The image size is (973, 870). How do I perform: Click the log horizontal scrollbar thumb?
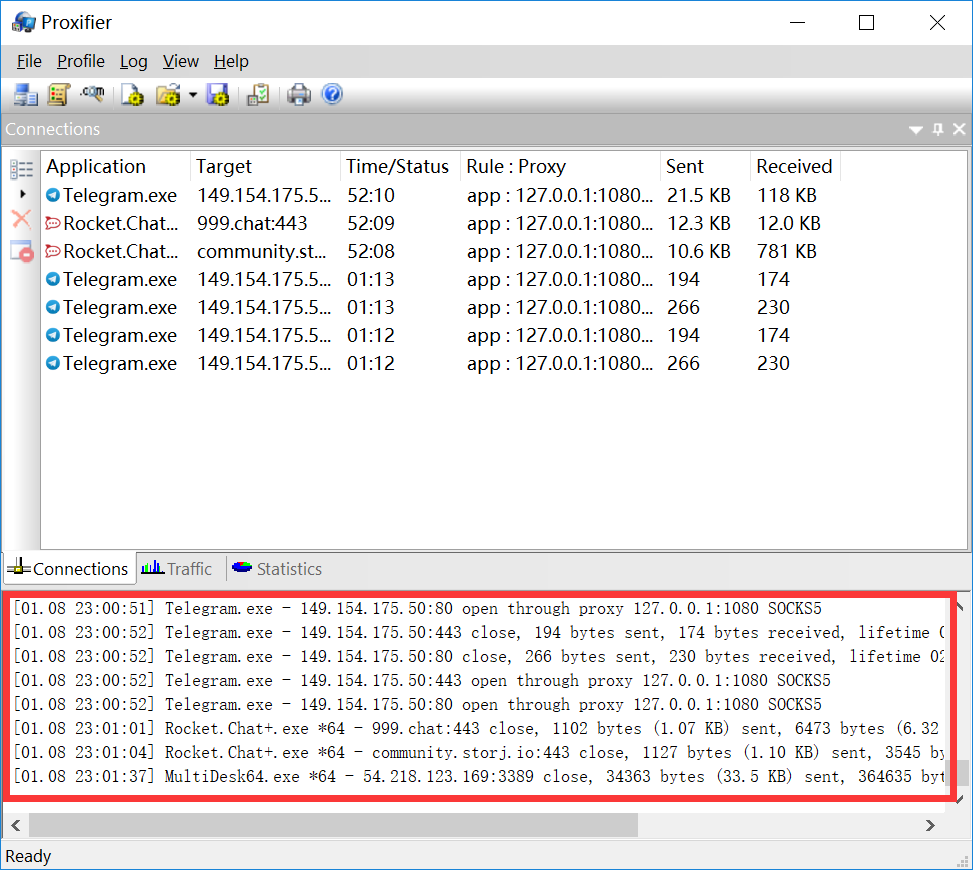333,825
